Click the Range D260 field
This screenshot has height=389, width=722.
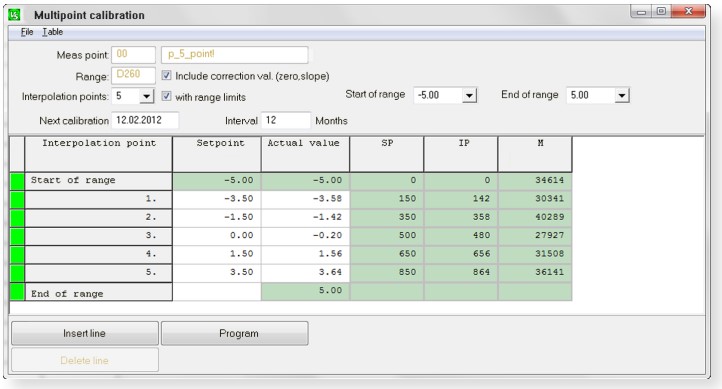coord(134,75)
